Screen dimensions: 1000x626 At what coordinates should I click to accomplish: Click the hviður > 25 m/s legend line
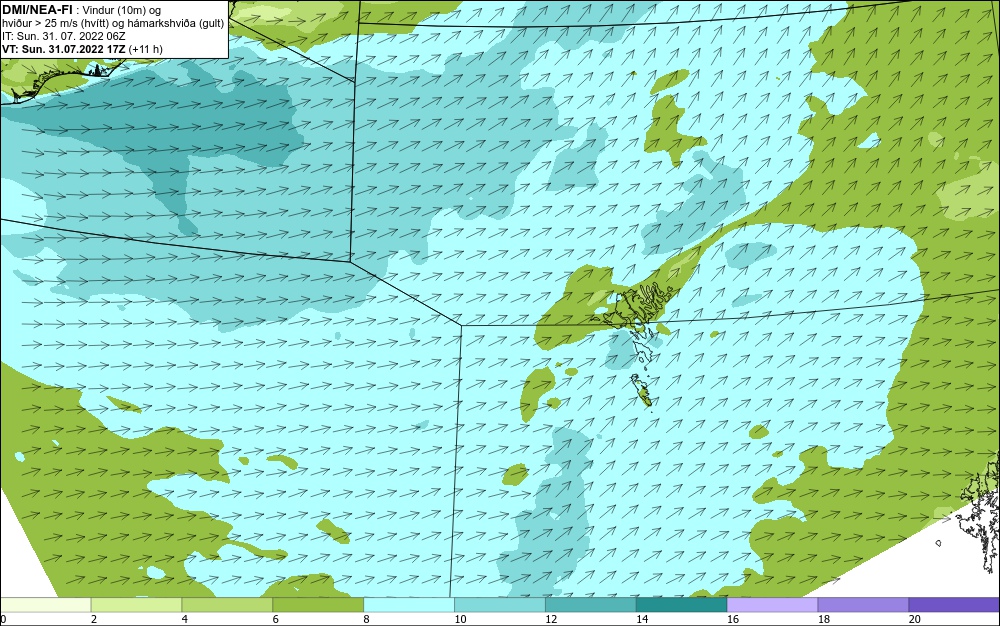(113, 24)
